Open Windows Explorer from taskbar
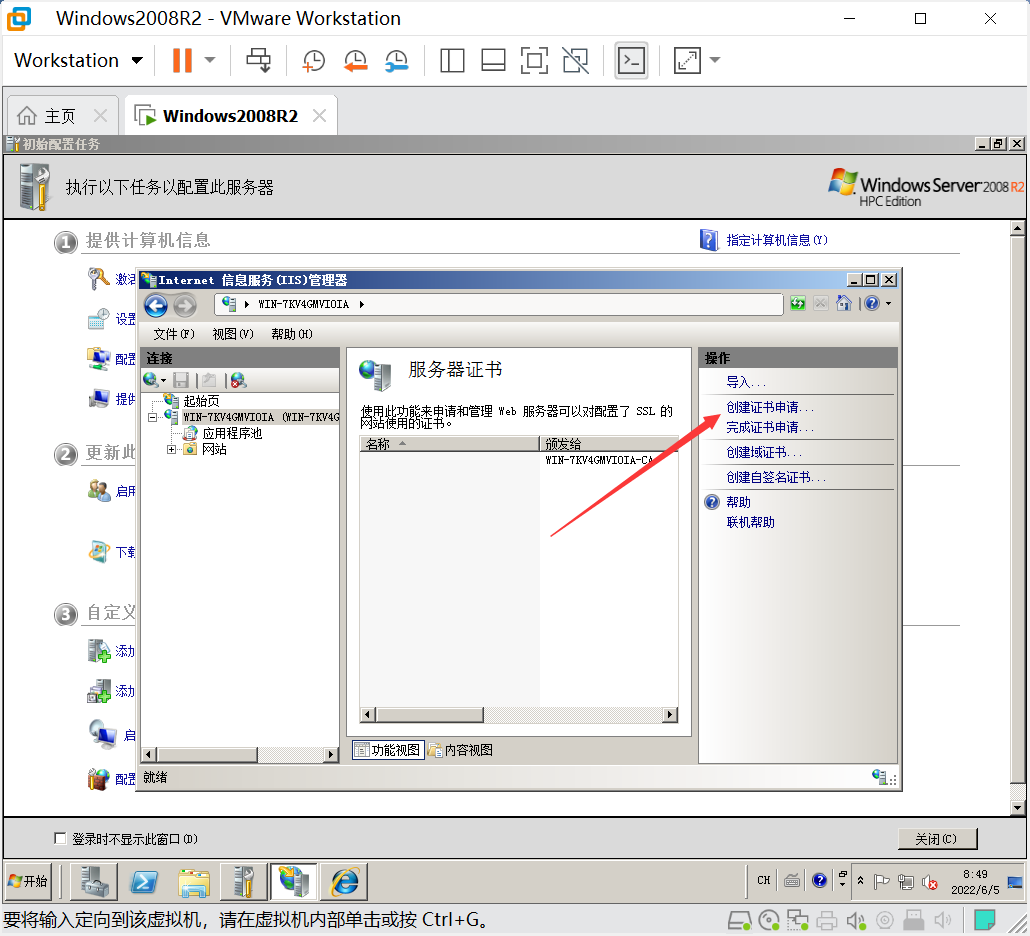The width and height of the screenshot is (1030, 936). (x=194, y=881)
